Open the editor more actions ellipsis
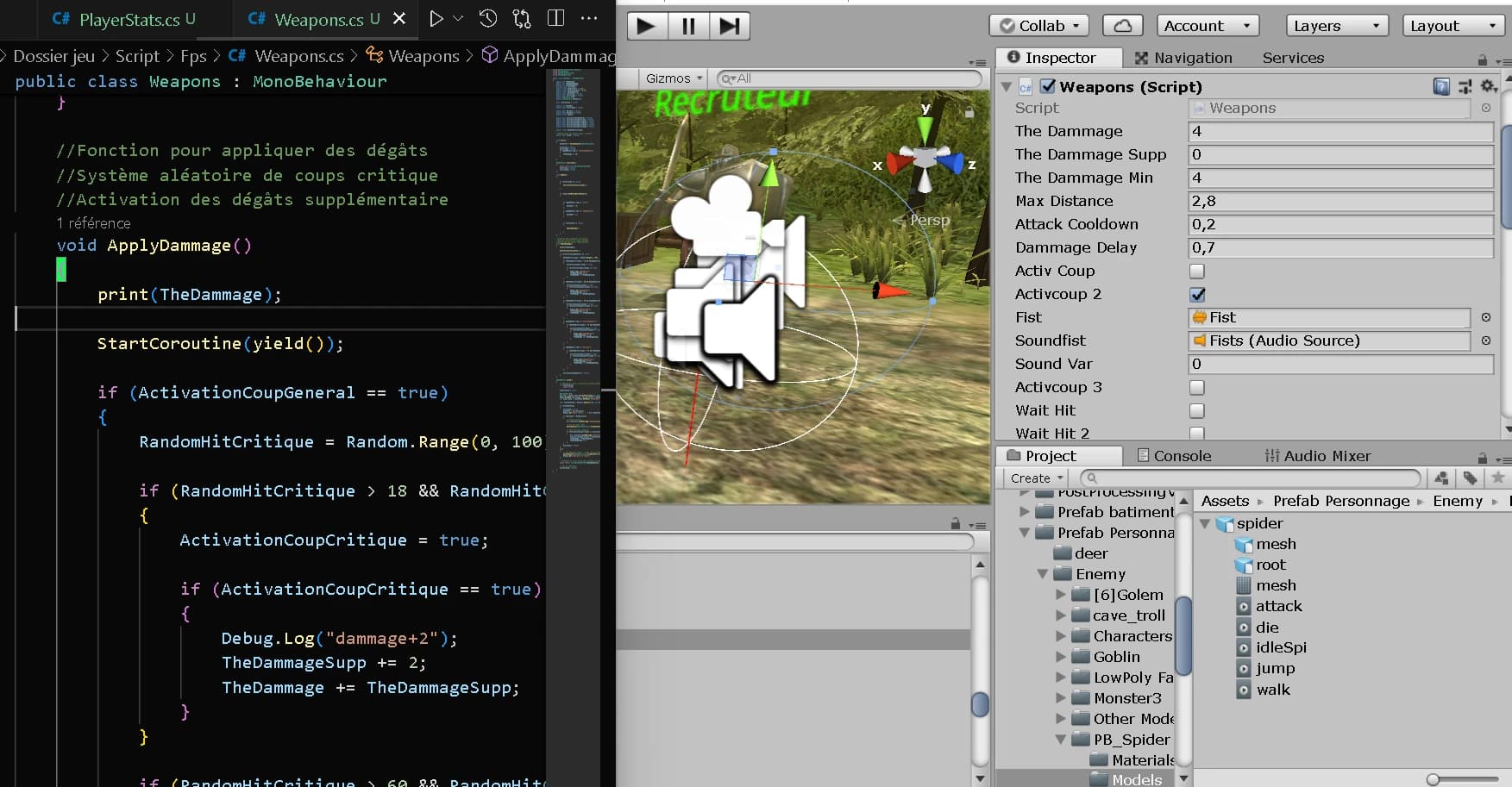 click(589, 18)
